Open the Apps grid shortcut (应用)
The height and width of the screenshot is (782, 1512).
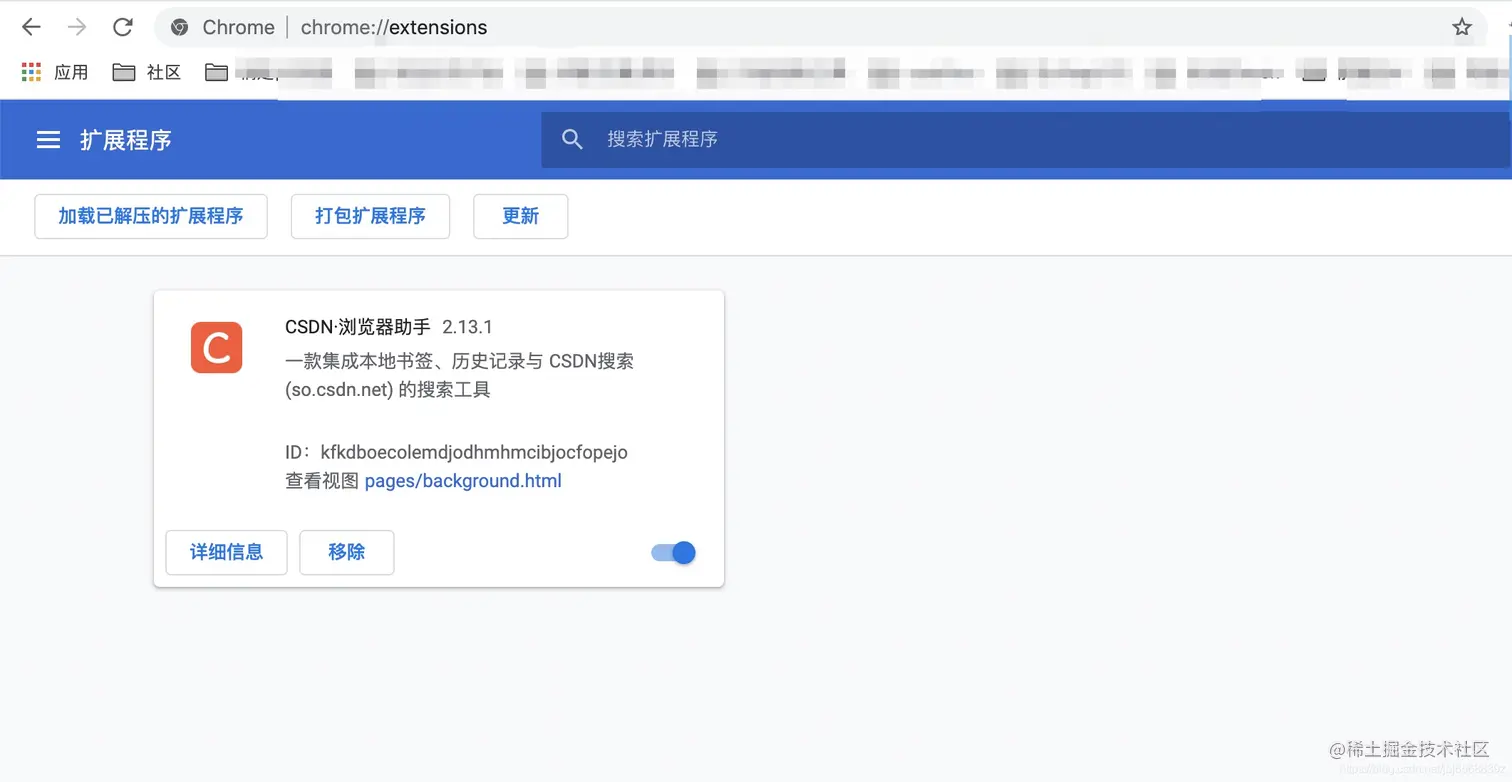(x=55, y=72)
